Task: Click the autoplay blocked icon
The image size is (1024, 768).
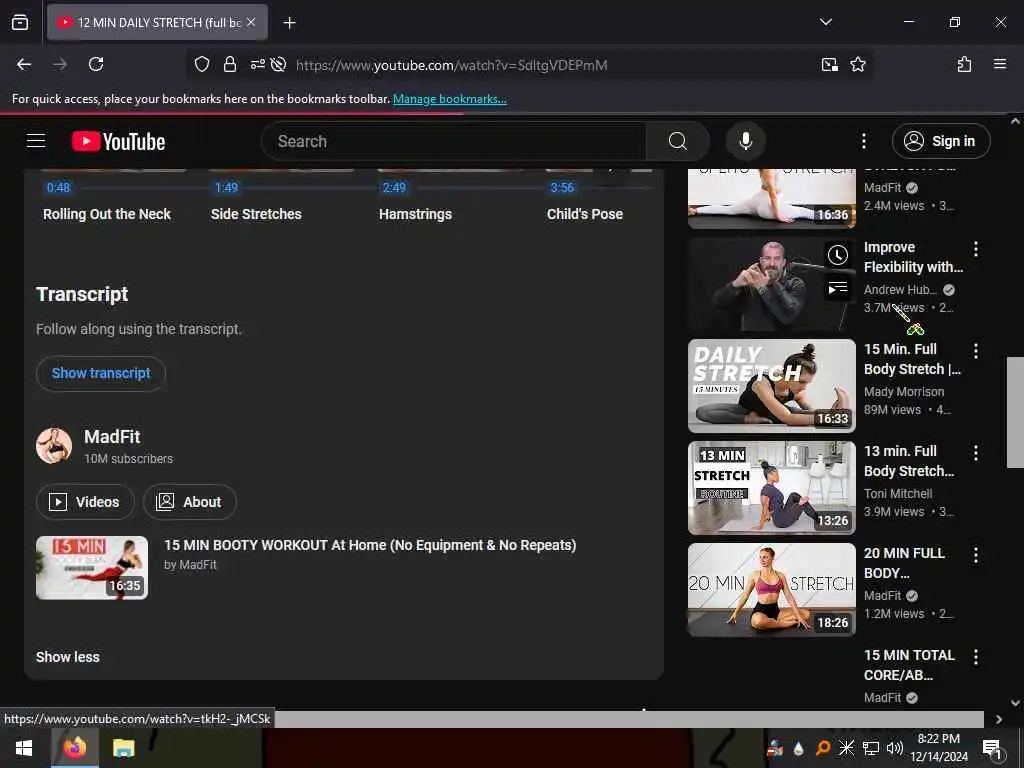Action: click(x=279, y=64)
